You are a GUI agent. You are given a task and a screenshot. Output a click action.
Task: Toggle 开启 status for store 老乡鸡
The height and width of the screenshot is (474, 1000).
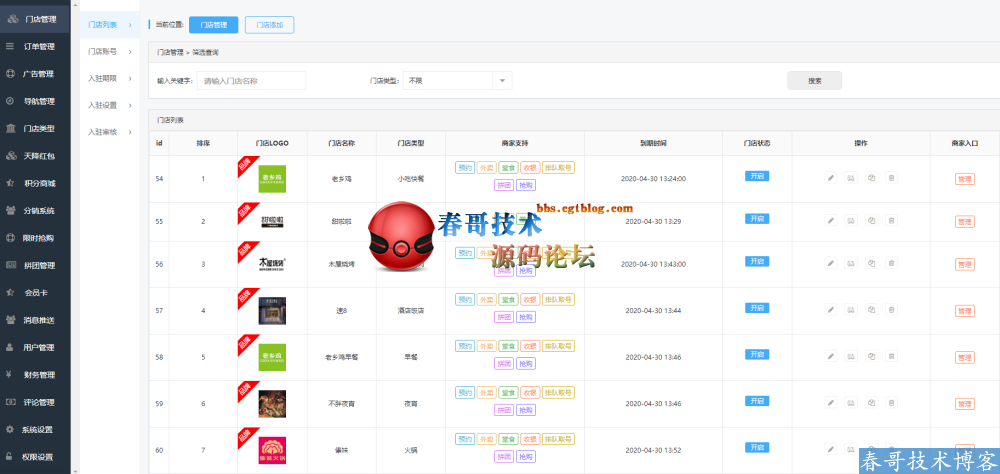click(x=757, y=176)
